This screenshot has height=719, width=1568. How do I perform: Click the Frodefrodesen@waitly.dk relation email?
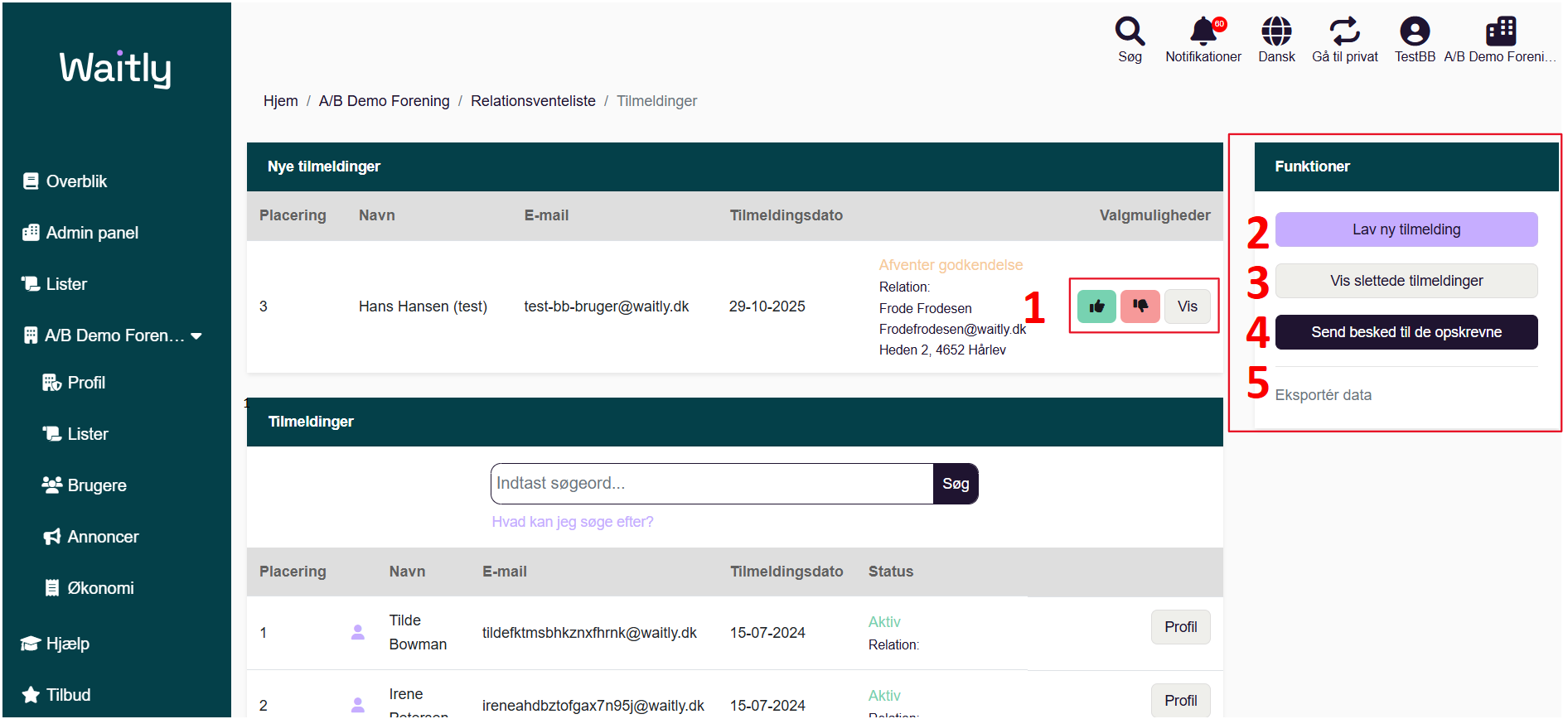[x=952, y=329]
